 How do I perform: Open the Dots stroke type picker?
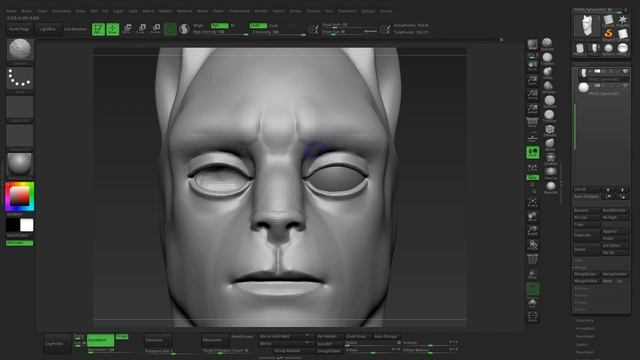coord(20,78)
